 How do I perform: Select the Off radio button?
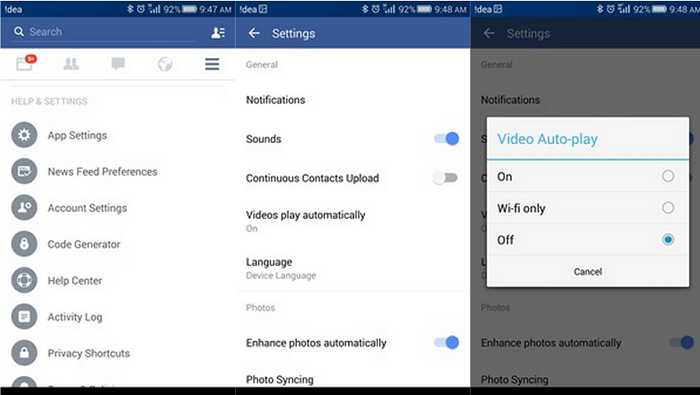(x=668, y=240)
